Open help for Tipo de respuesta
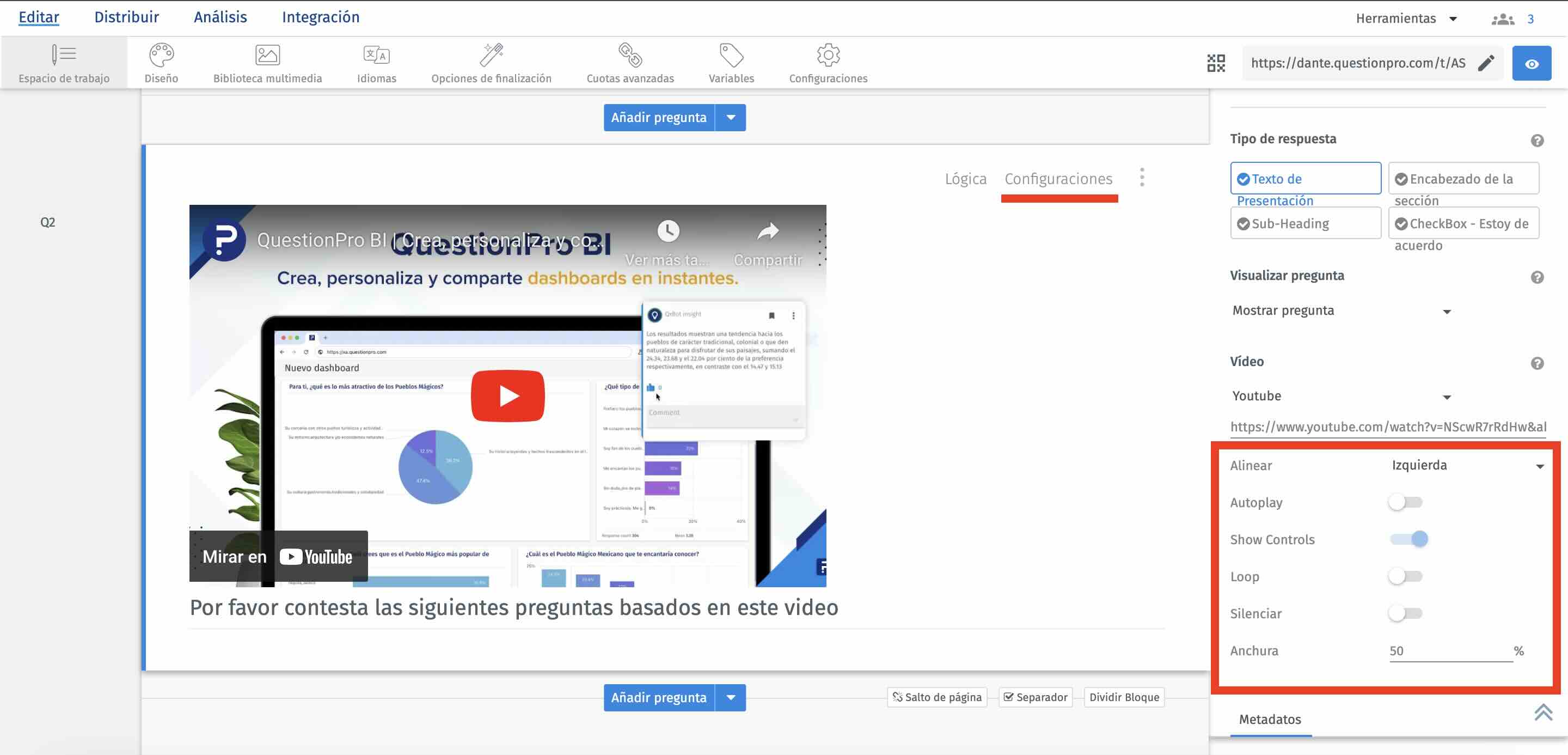The image size is (1568, 755). click(1537, 141)
